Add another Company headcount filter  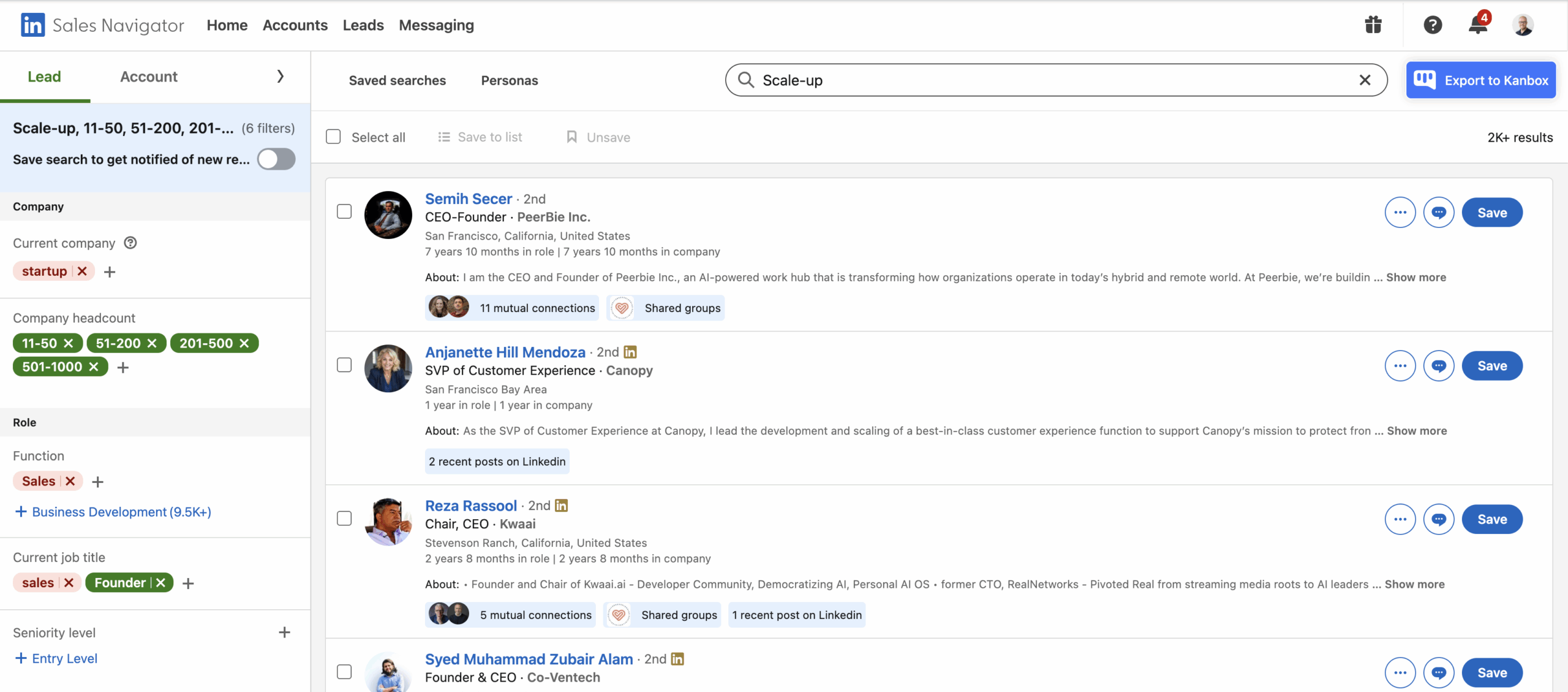[x=123, y=367]
